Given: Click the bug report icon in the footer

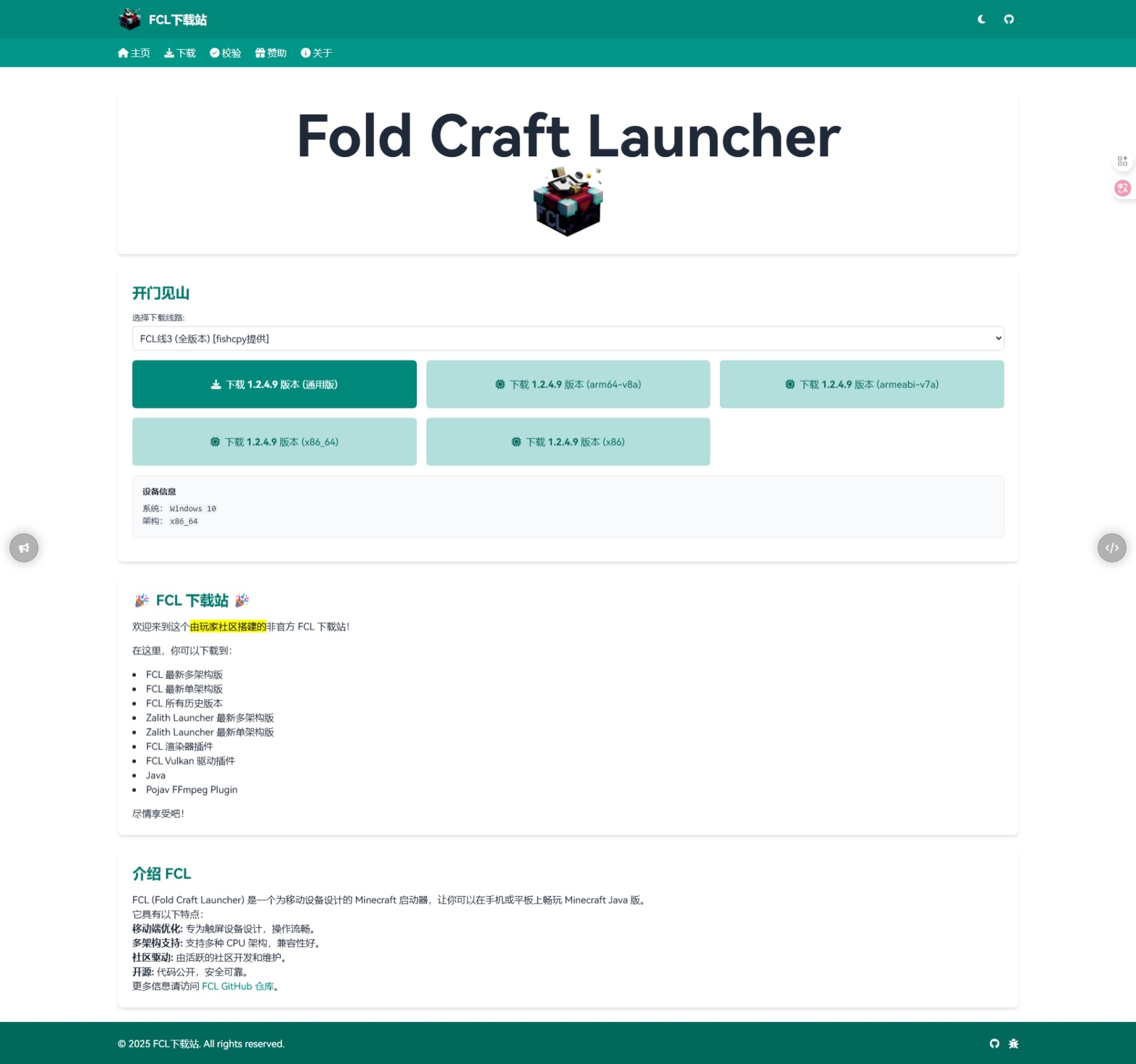Looking at the screenshot, I should tap(1013, 1043).
